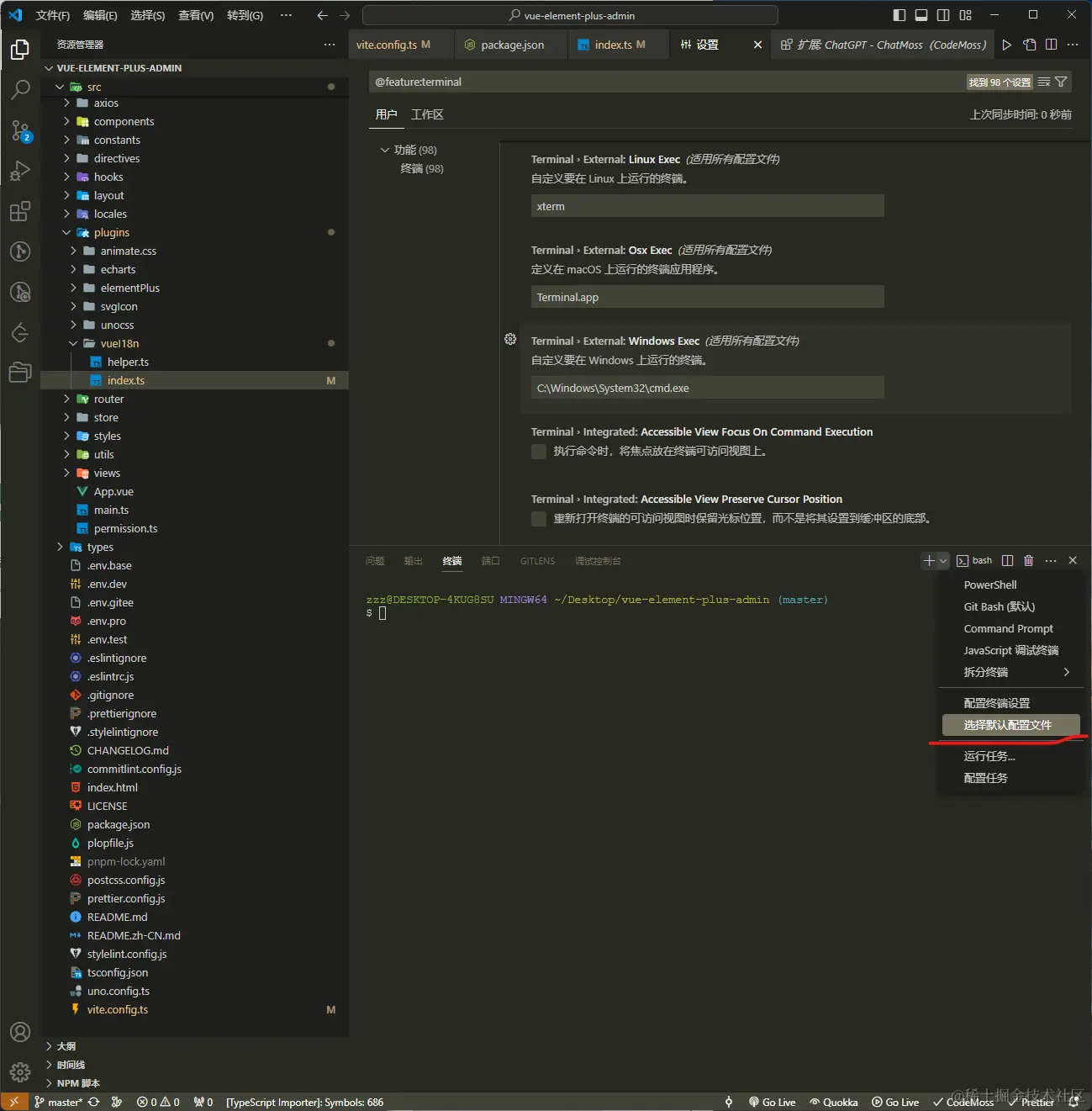
Task: Open the new terminal dropdown arrow
Action: click(943, 560)
